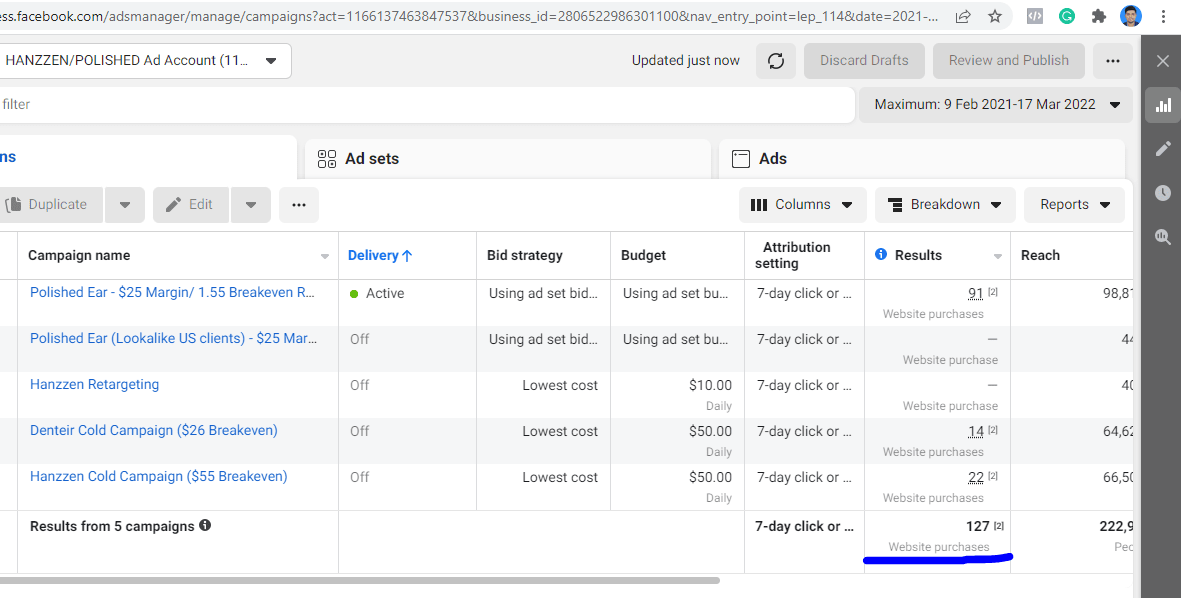Open the charts icon in right sidebar
Screen dimensions: 1181x598
click(x=1162, y=105)
